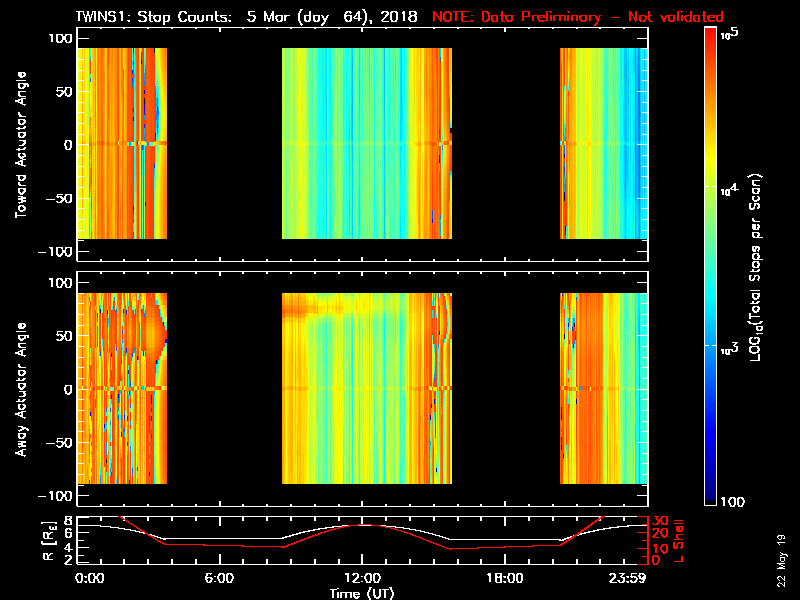Select the 'Toward Actuator Angle' axis label
800x600 pixels.
[x=21, y=144]
